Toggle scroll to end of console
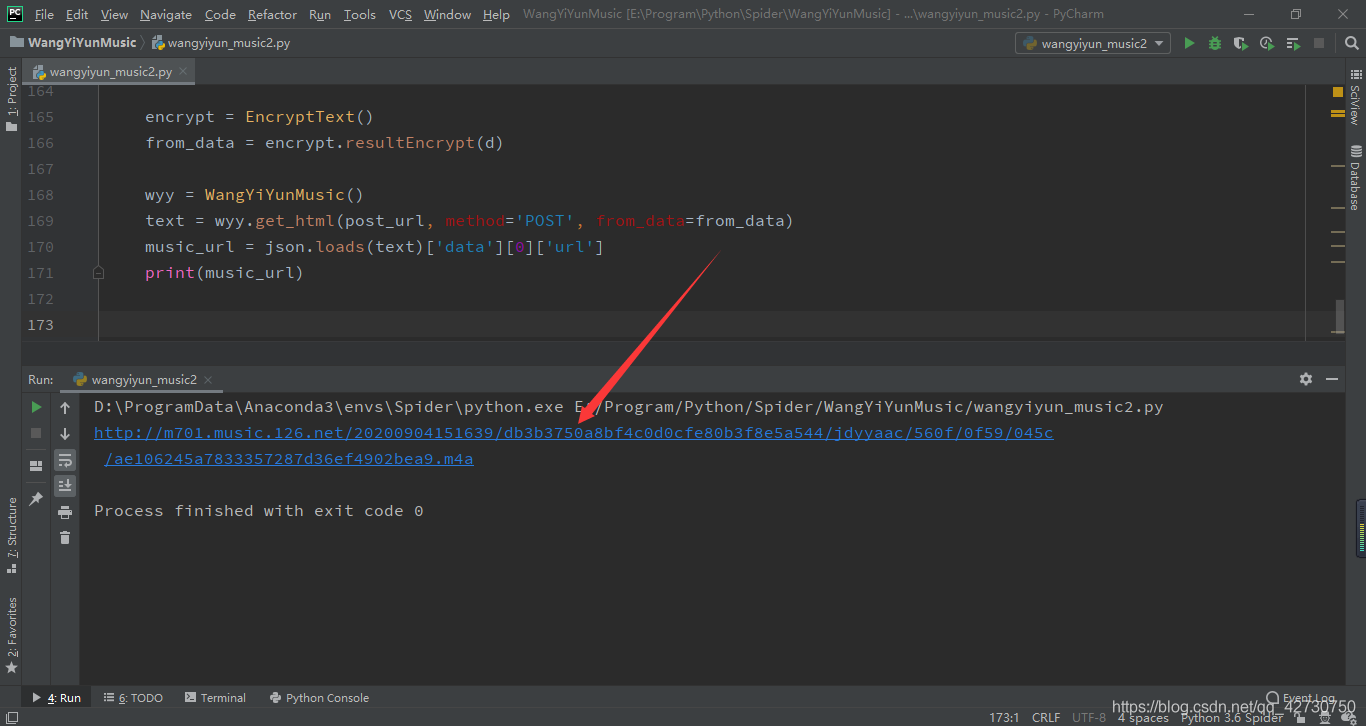The width and height of the screenshot is (1366, 726). pyautogui.click(x=65, y=486)
